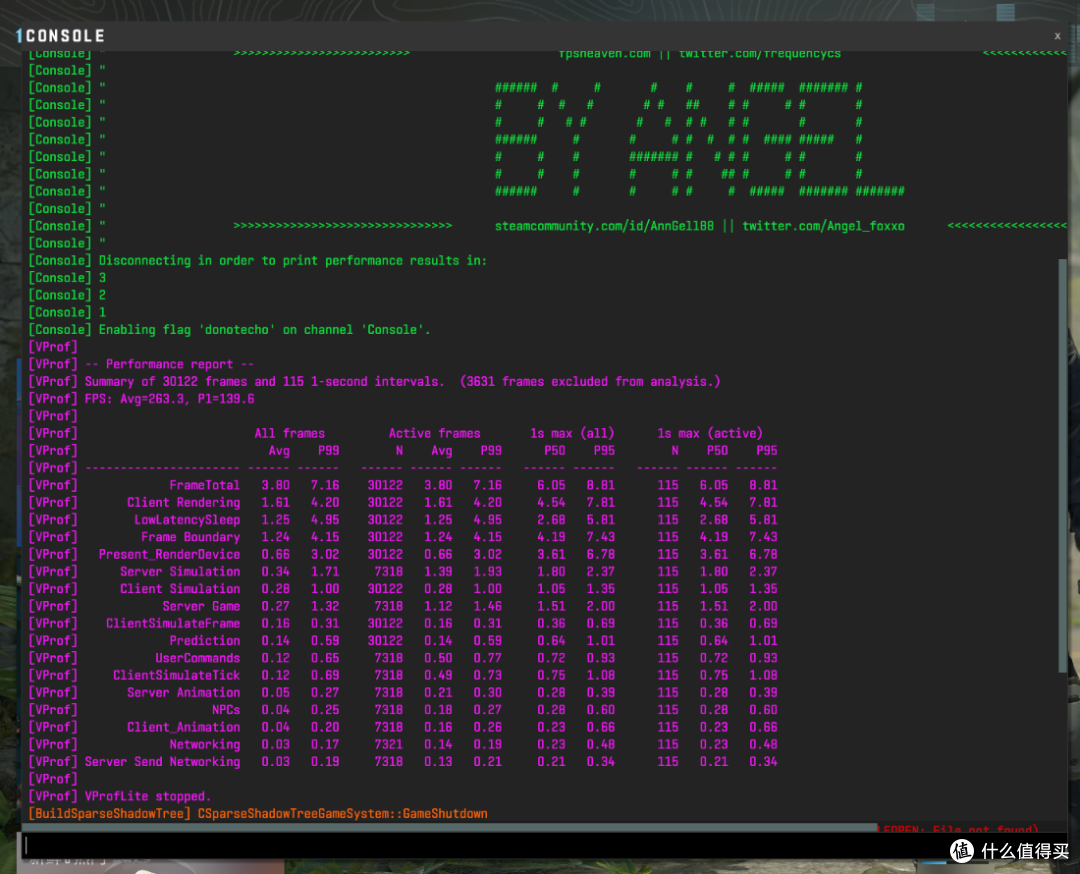Close the console window with the x button
Image resolution: width=1080 pixels, height=874 pixels.
[1057, 36]
